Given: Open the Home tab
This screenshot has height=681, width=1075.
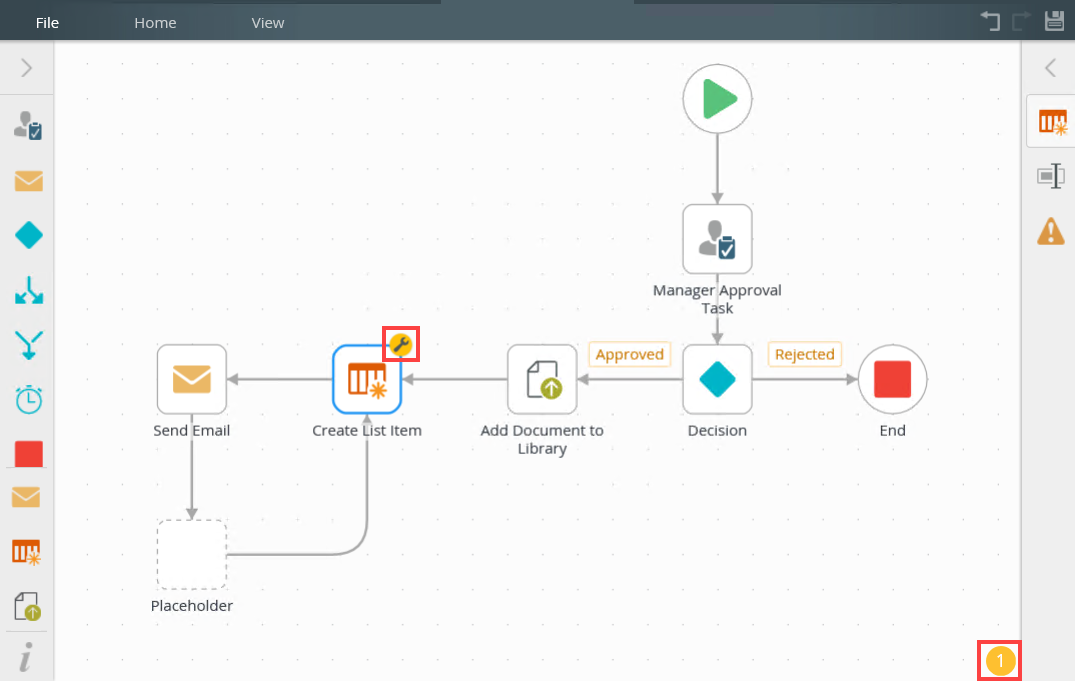Looking at the screenshot, I should pos(155,23).
